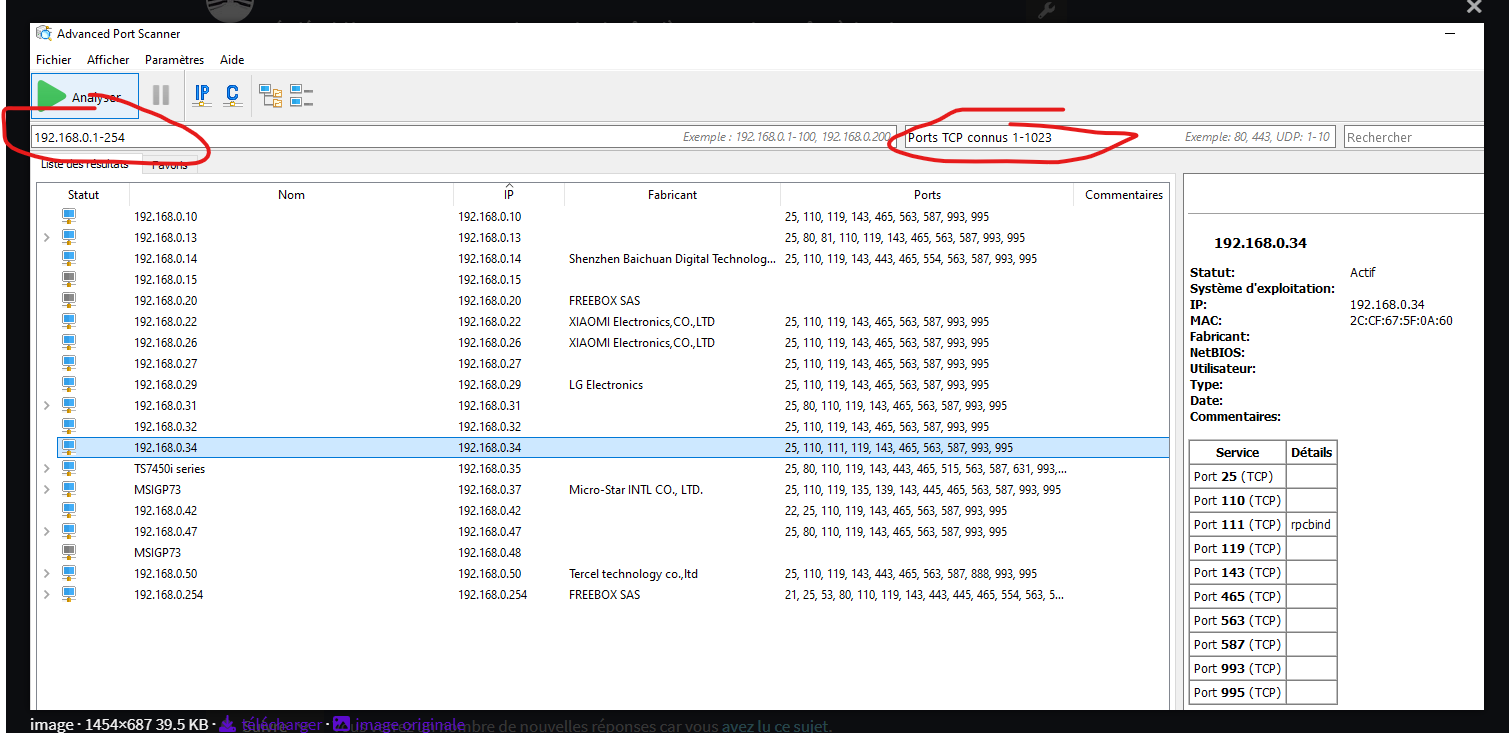Click the ports field Ports TCP connus 1-1023
Image resolution: width=1509 pixels, height=733 pixels.
tap(1120, 137)
